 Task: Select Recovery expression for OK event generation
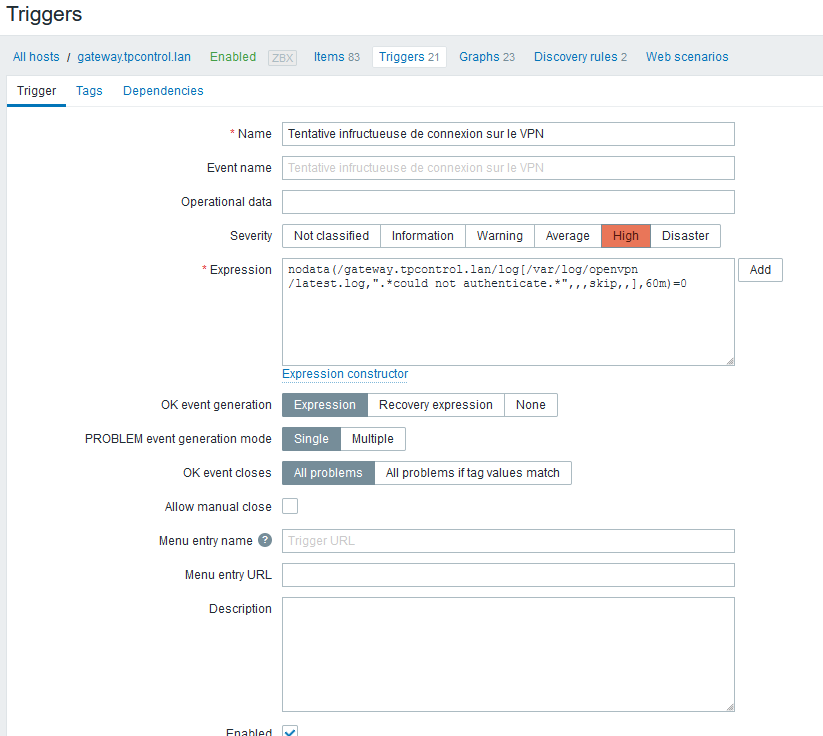pyautogui.click(x=435, y=405)
